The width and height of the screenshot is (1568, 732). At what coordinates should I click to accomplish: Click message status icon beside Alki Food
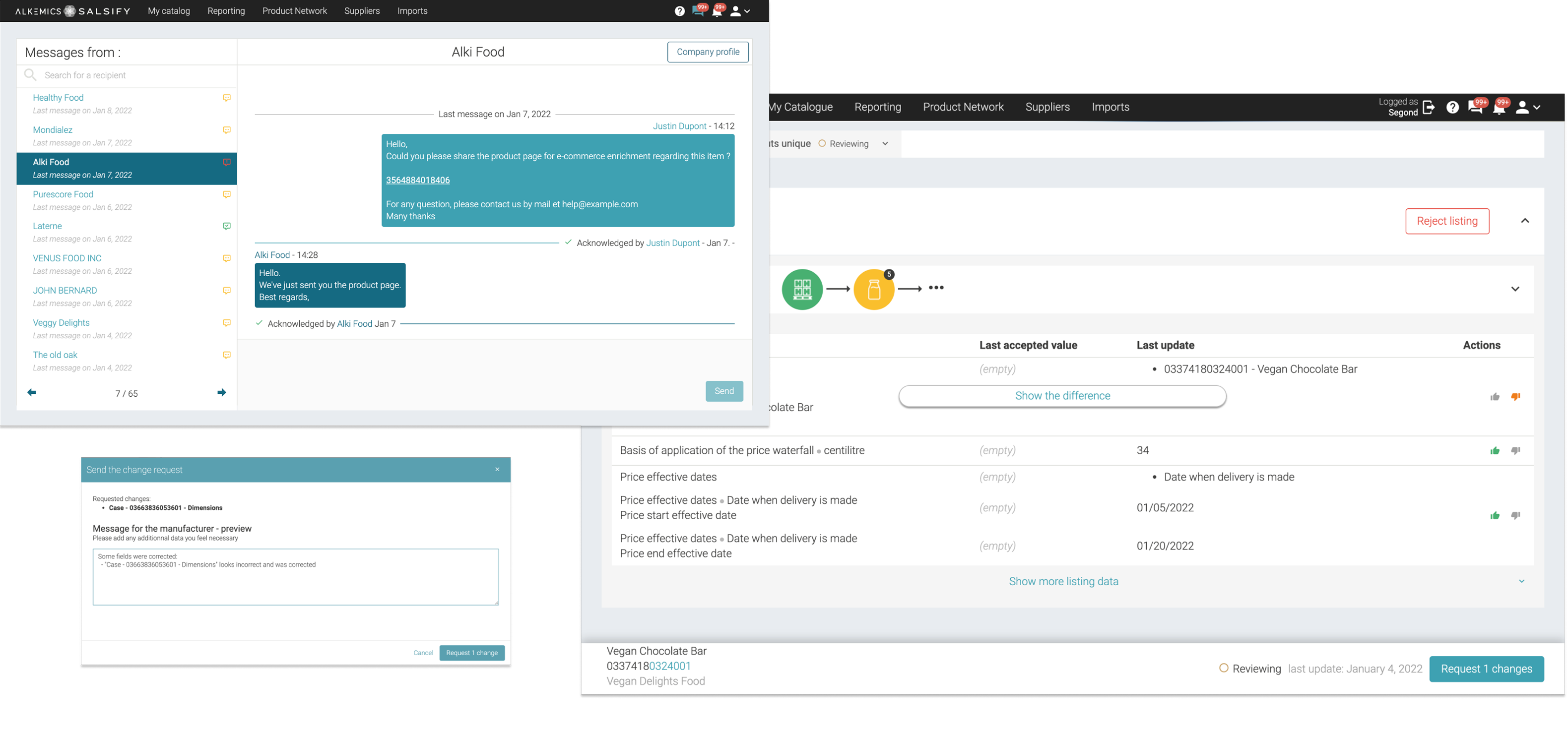(226, 163)
